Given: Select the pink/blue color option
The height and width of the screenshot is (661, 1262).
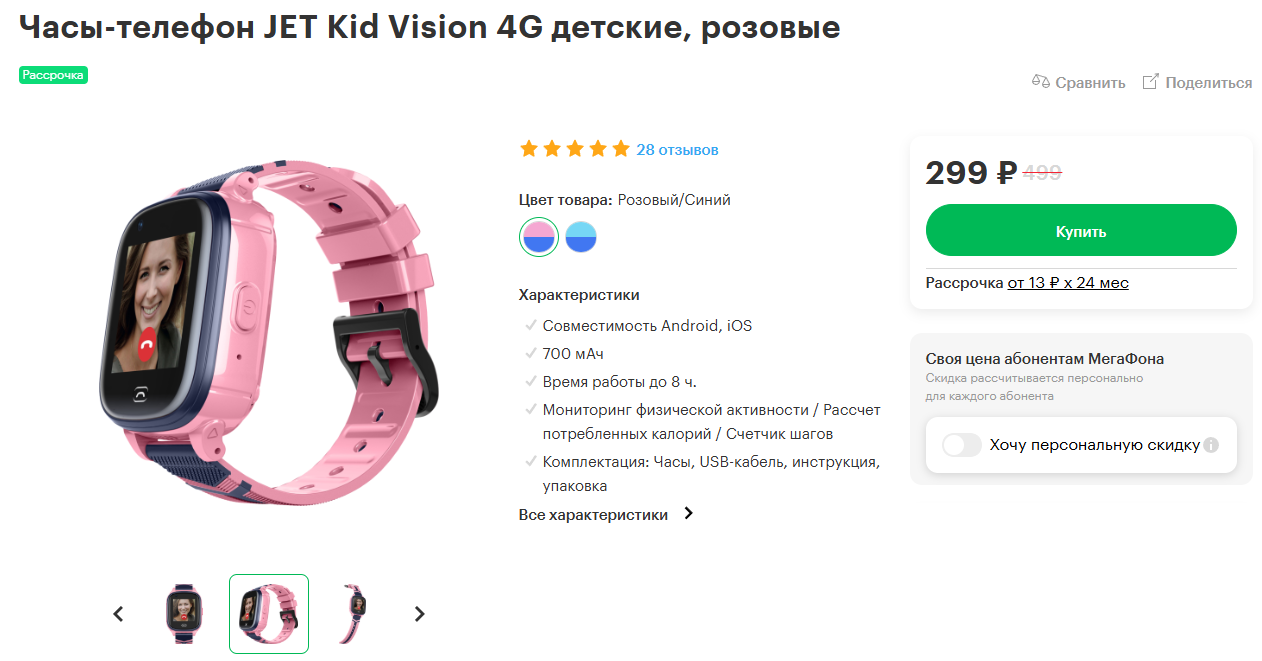Looking at the screenshot, I should tap(539, 237).
